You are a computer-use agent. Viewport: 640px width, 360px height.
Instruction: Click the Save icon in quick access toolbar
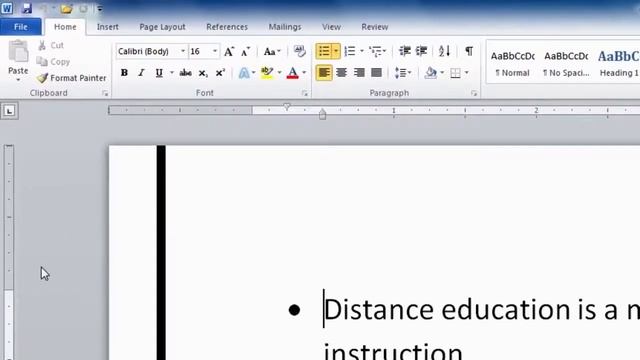27,8
